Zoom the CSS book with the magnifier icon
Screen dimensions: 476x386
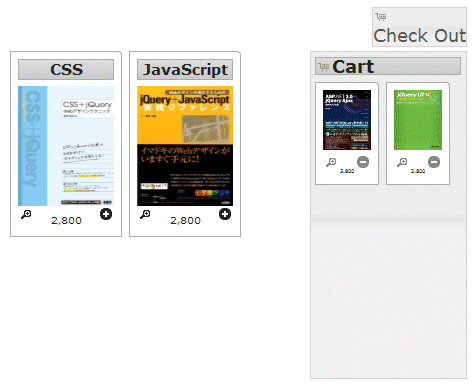point(26,214)
